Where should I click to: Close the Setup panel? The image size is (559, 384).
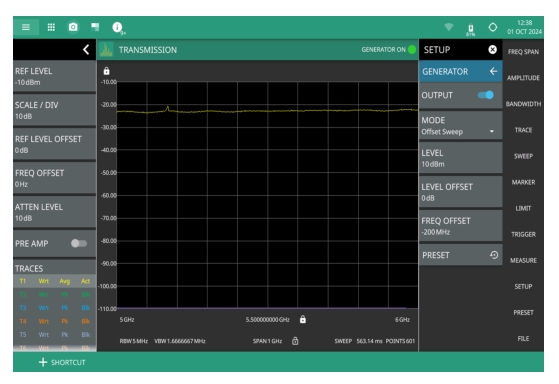[x=492, y=50]
